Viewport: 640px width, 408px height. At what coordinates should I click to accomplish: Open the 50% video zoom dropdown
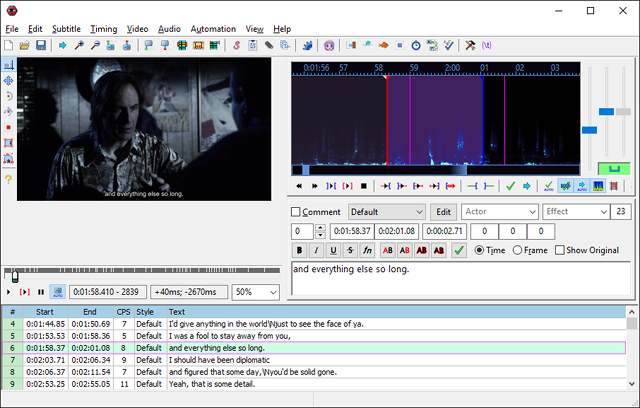pyautogui.click(x=255, y=292)
